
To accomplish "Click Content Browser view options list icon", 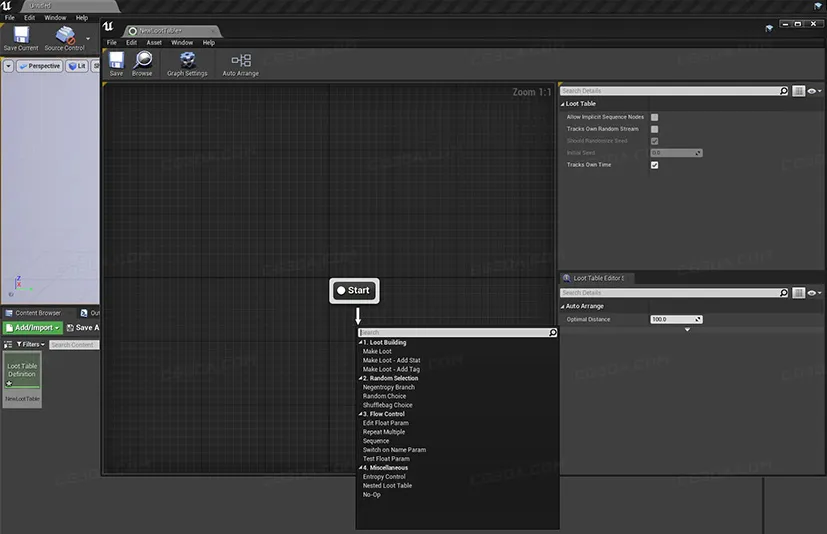I will (x=8, y=345).
